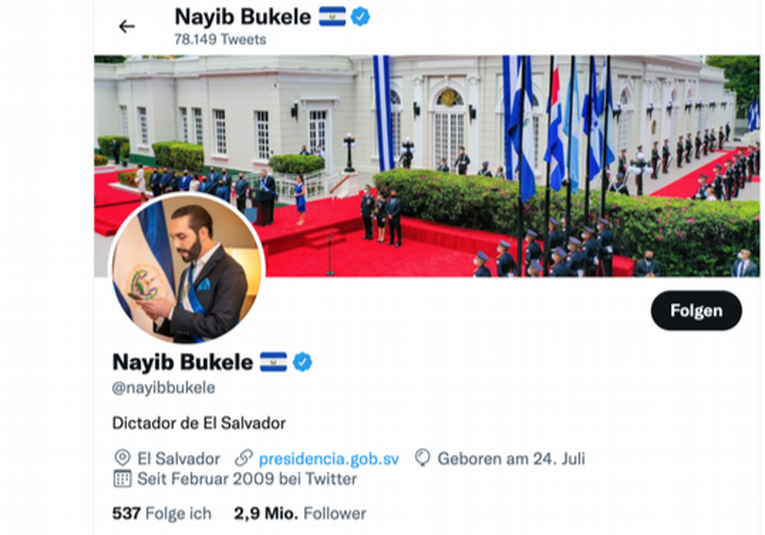
Task: Go back using the arrow icon
Action: (x=127, y=26)
